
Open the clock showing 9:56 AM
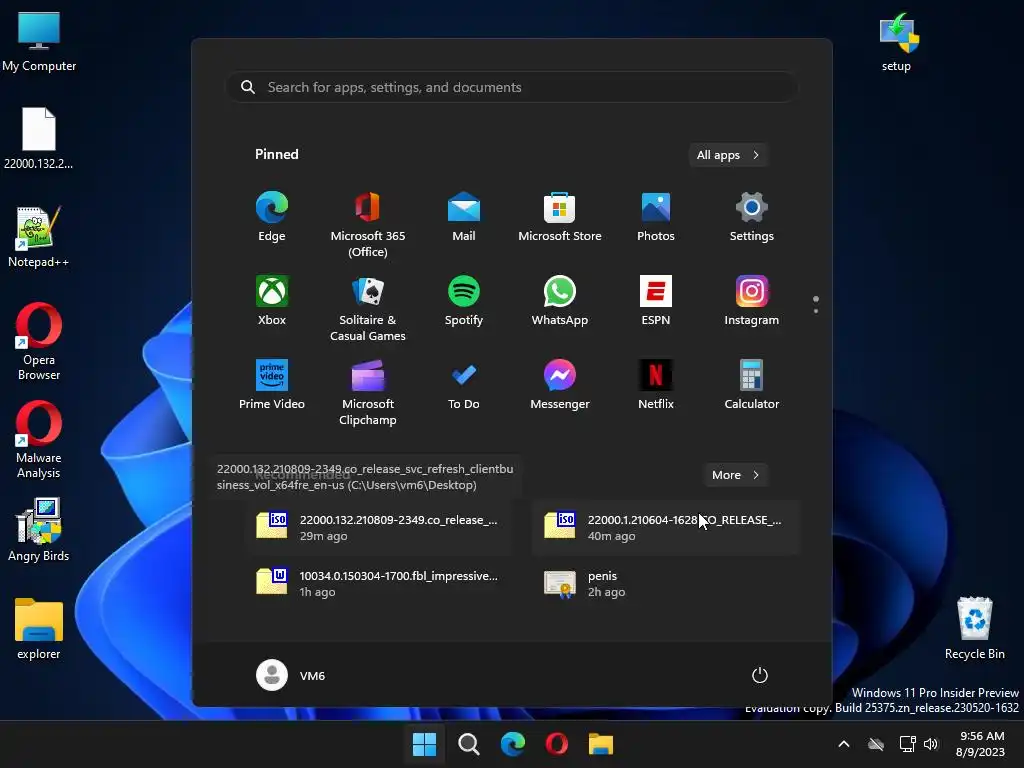click(981, 744)
